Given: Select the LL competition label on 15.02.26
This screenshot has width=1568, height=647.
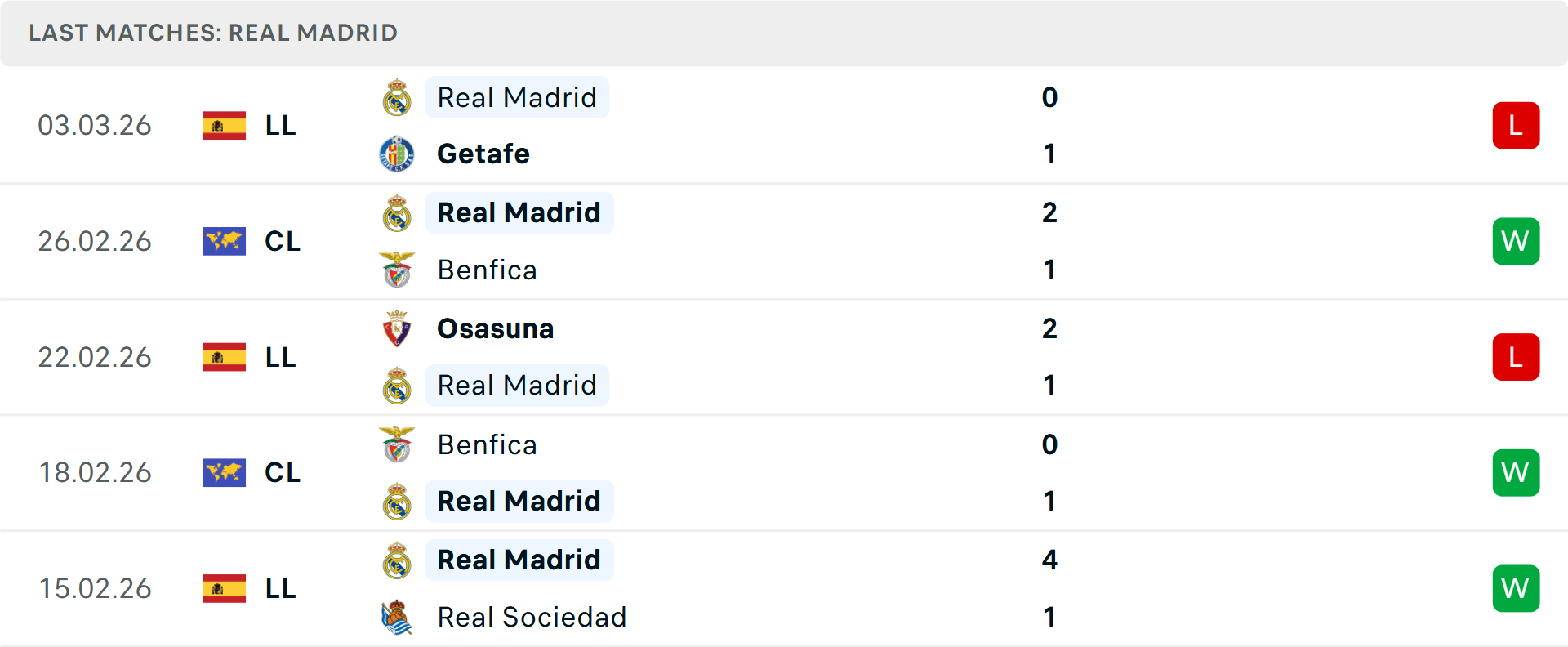Looking at the screenshot, I should tap(279, 588).
